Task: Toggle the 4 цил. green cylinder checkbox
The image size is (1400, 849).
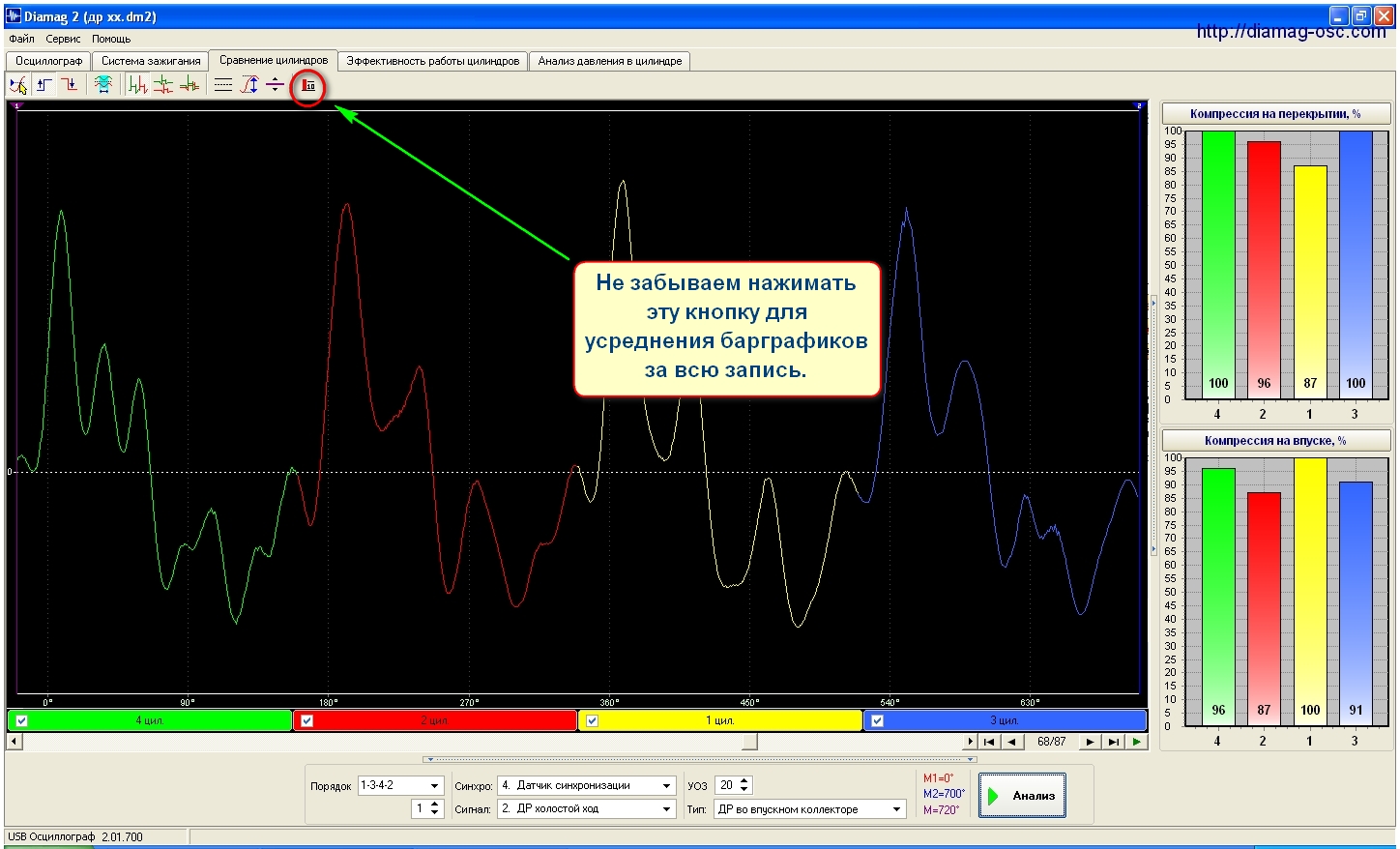Action: [x=22, y=720]
